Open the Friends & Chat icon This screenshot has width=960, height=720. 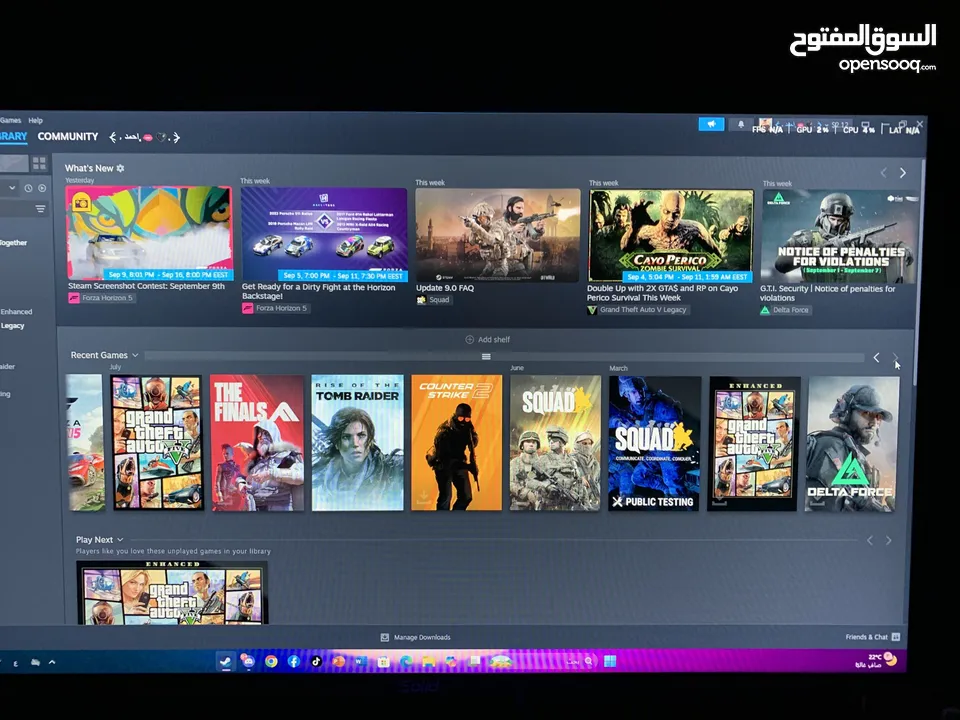point(896,637)
